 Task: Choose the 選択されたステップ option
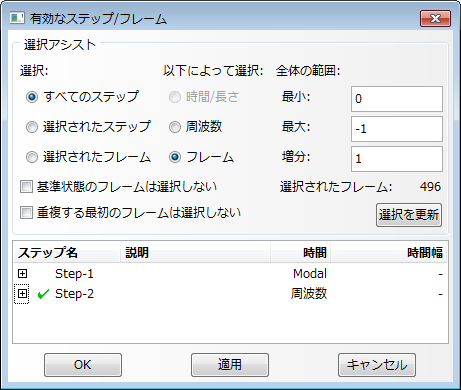(32, 127)
